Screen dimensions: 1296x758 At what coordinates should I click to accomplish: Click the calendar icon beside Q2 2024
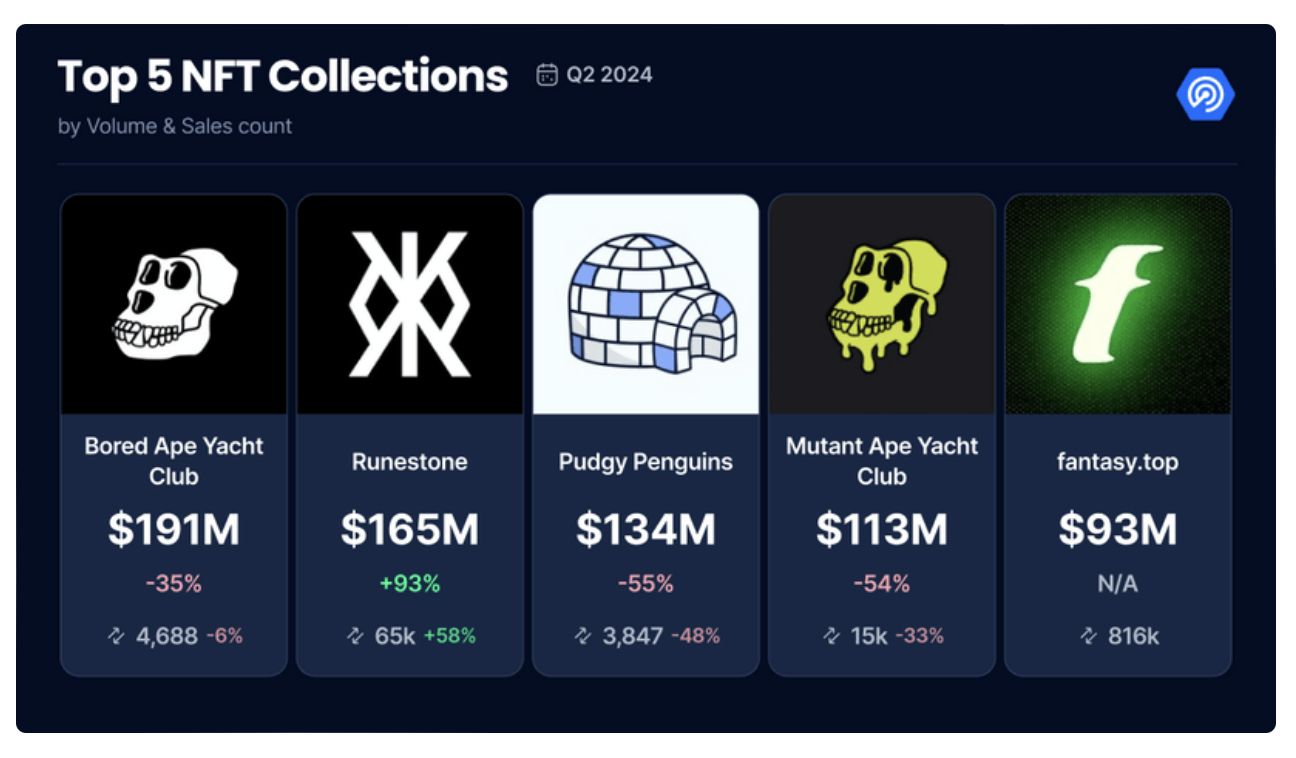click(547, 75)
